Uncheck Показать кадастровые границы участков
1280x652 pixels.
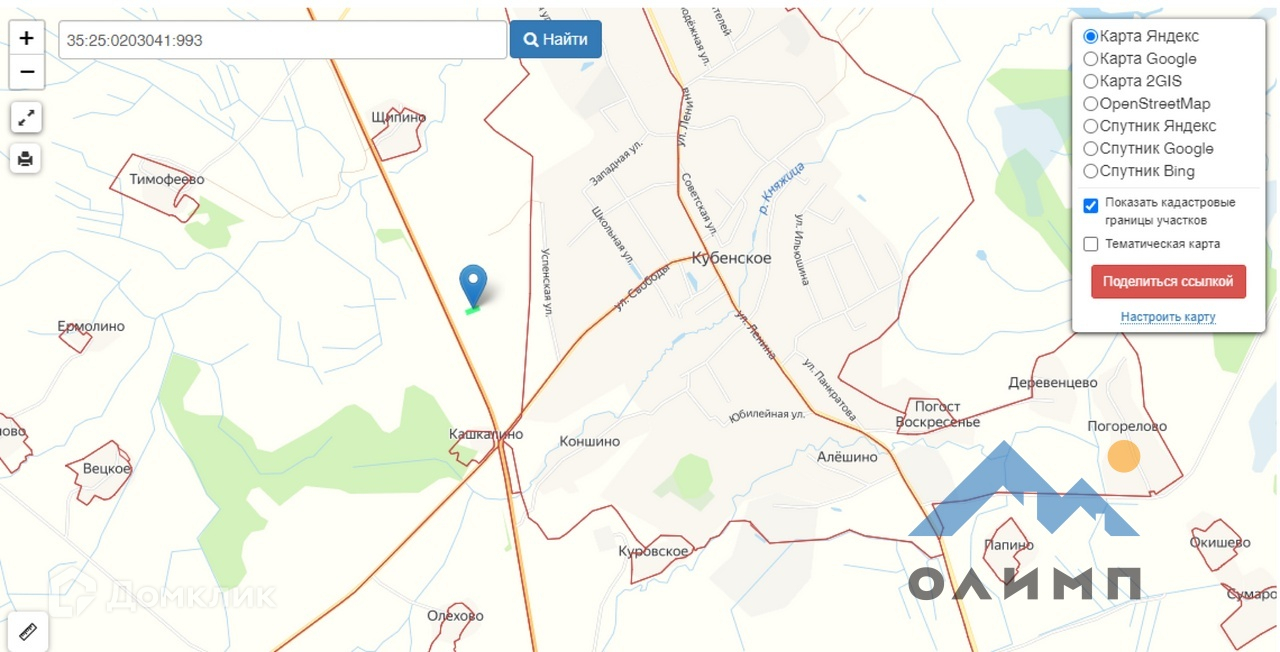tap(1091, 205)
